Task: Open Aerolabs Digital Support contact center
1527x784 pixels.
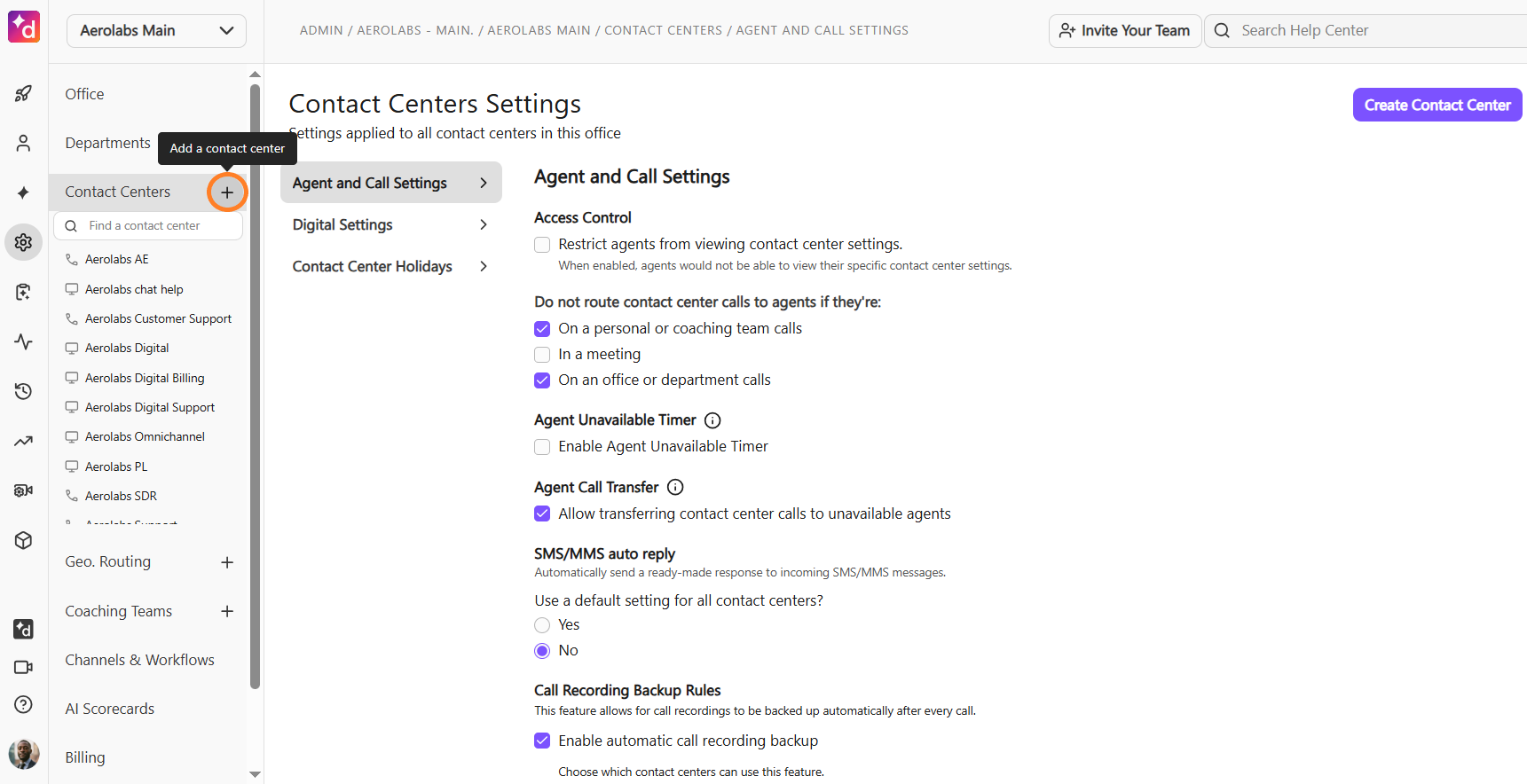Action: (150, 407)
